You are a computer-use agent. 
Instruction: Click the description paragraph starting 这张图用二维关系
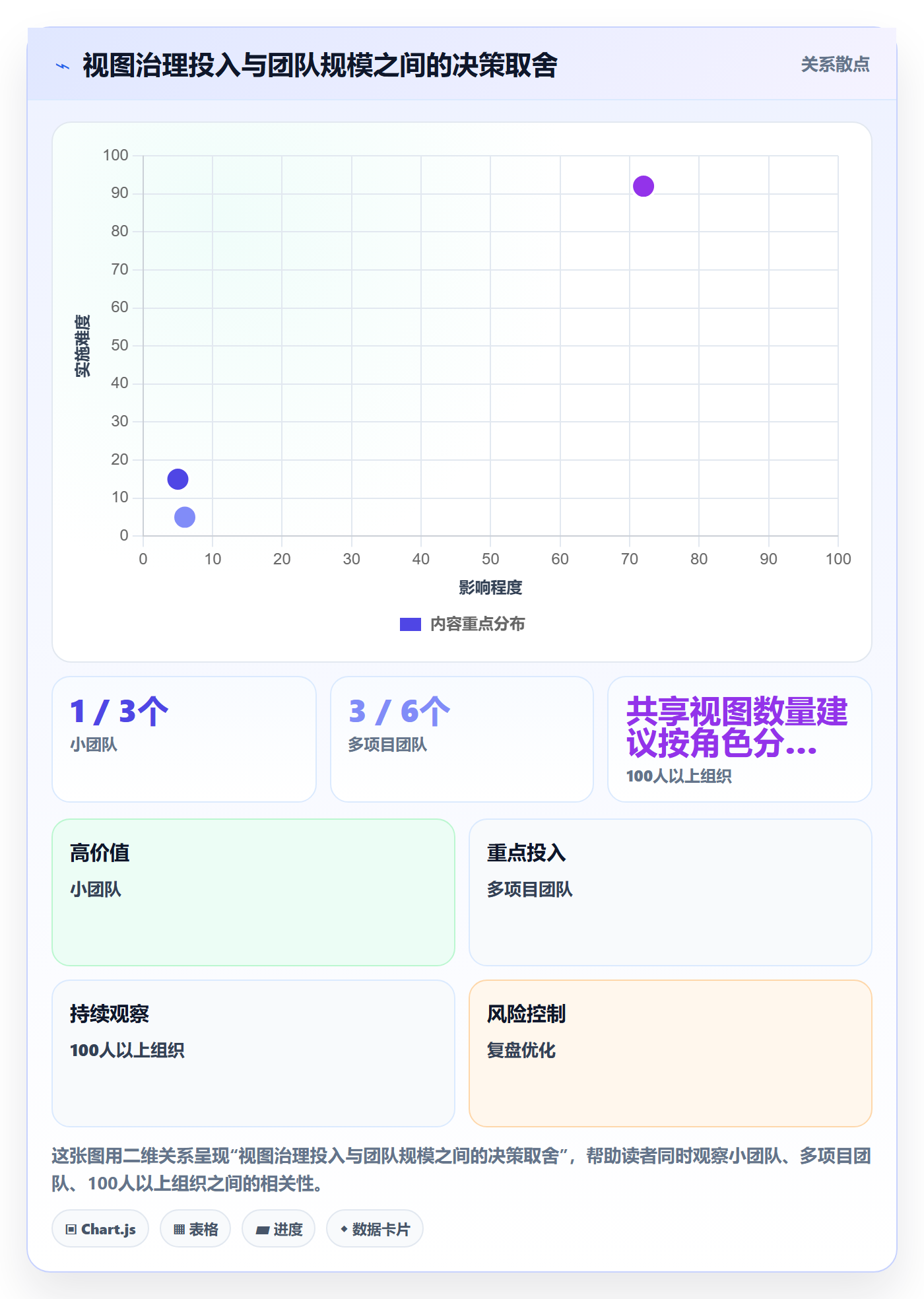point(462,1170)
